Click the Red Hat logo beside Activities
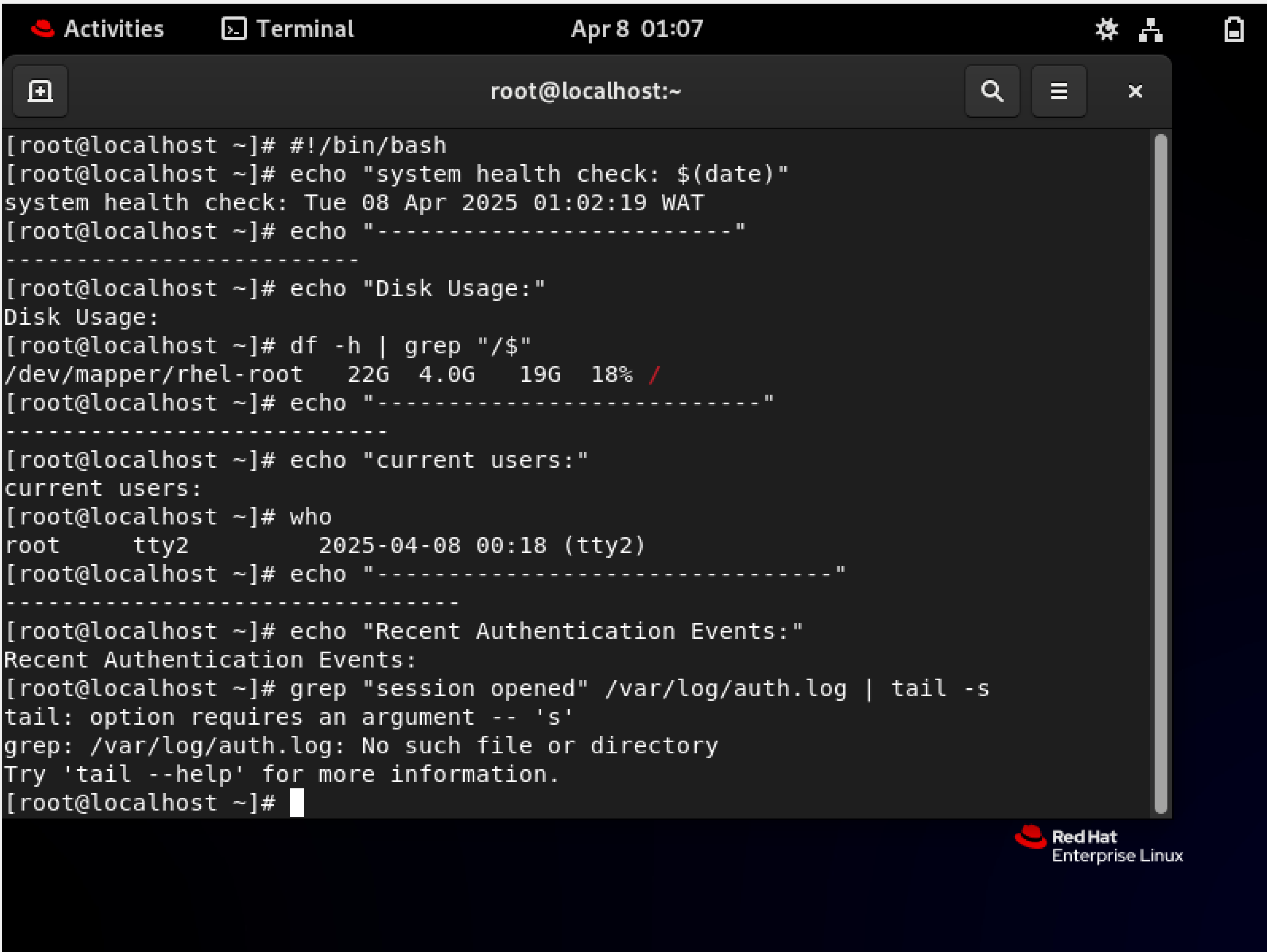1267x952 pixels. [42, 29]
